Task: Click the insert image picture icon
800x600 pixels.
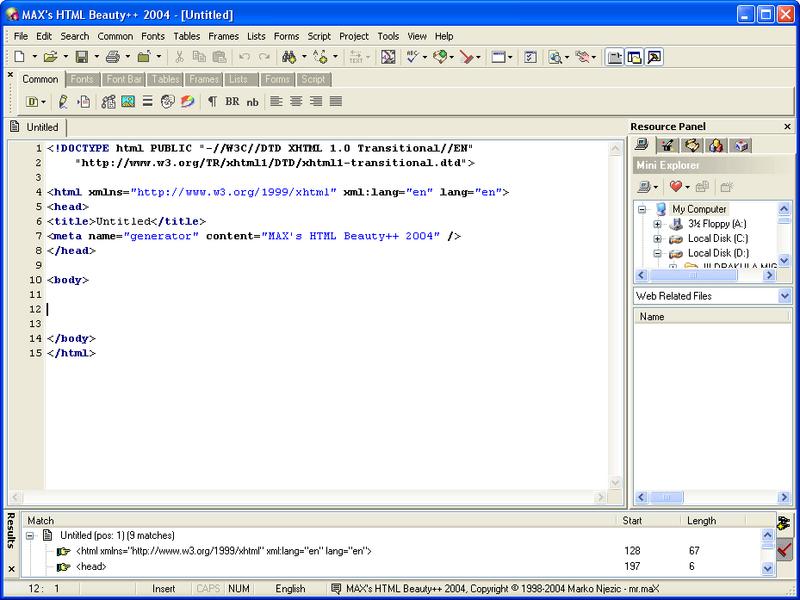Action: click(128, 101)
